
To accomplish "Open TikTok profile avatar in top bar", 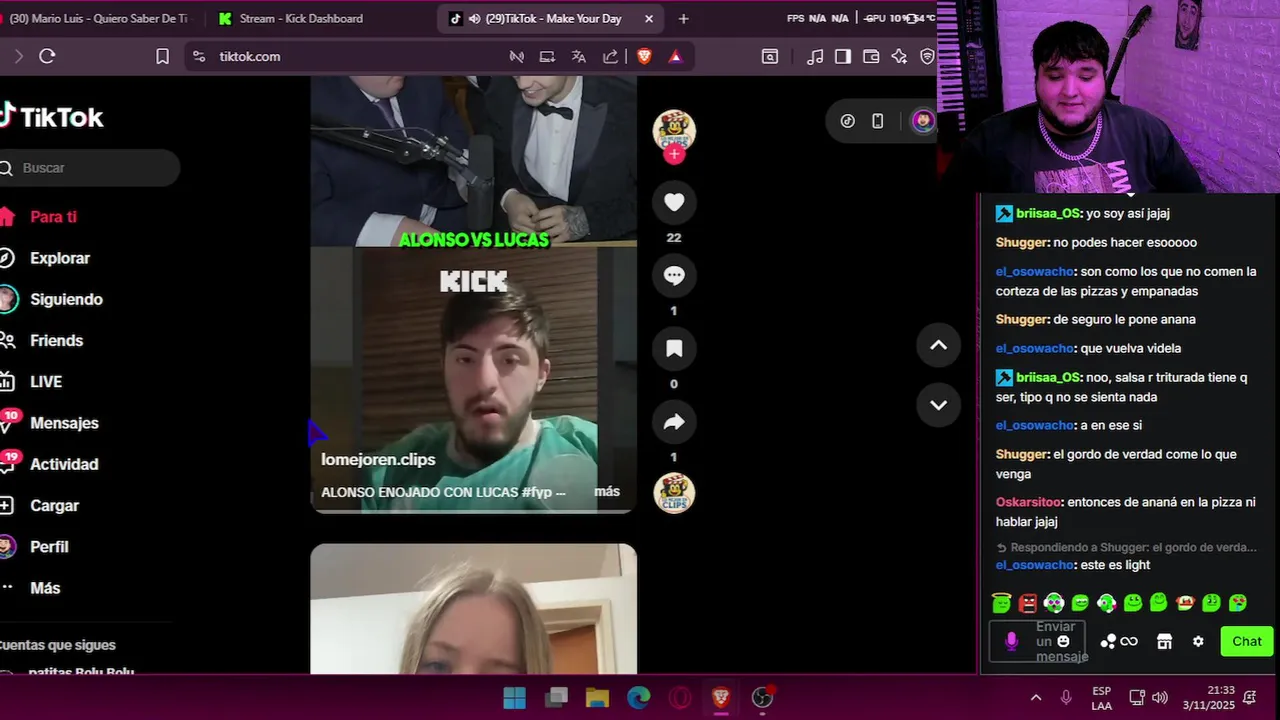I will tap(922, 121).
